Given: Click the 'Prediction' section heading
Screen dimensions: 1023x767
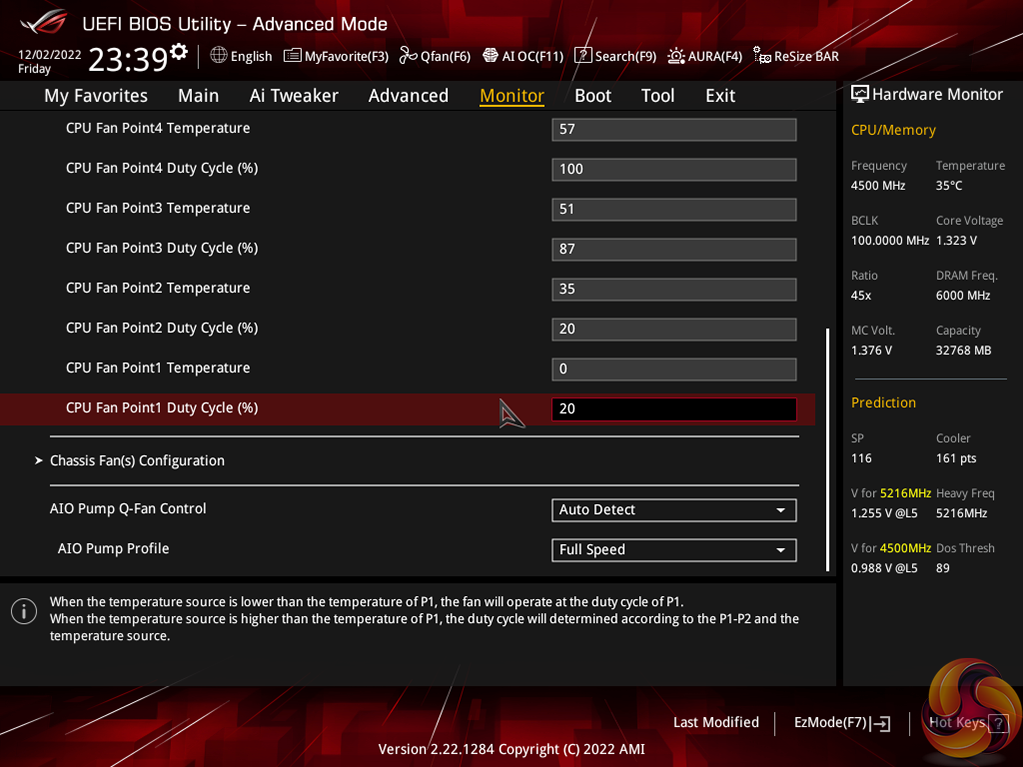Looking at the screenshot, I should [883, 402].
